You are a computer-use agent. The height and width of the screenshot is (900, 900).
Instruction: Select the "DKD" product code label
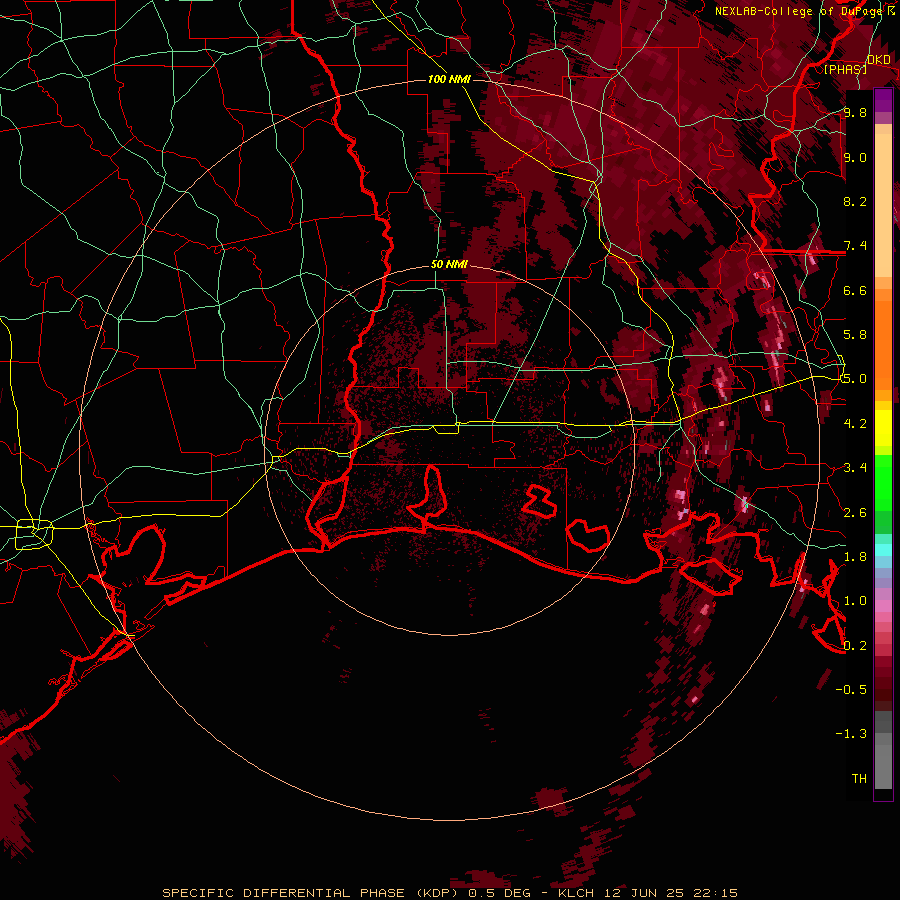click(878, 60)
